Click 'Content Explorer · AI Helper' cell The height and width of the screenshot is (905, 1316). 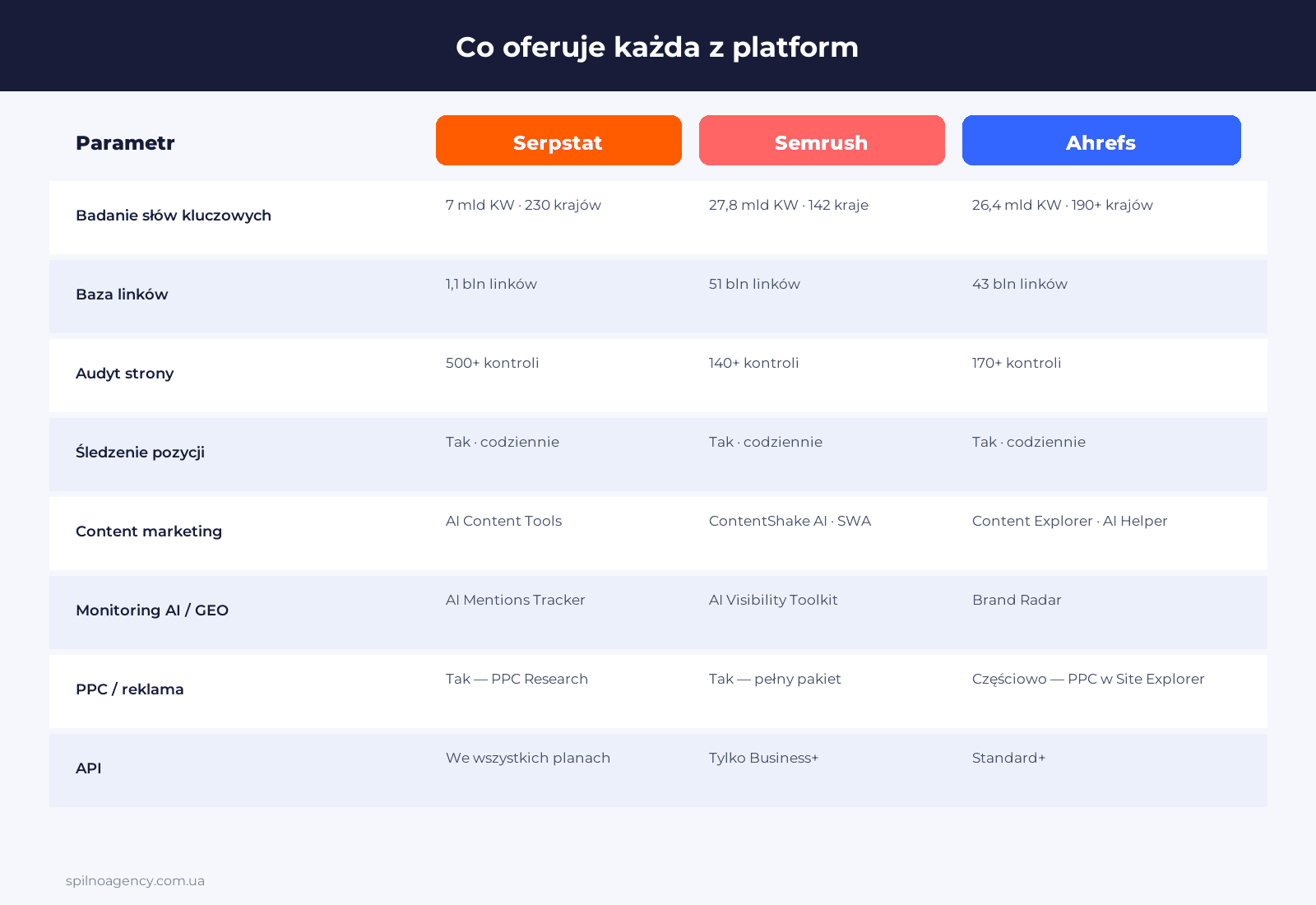tap(1070, 521)
